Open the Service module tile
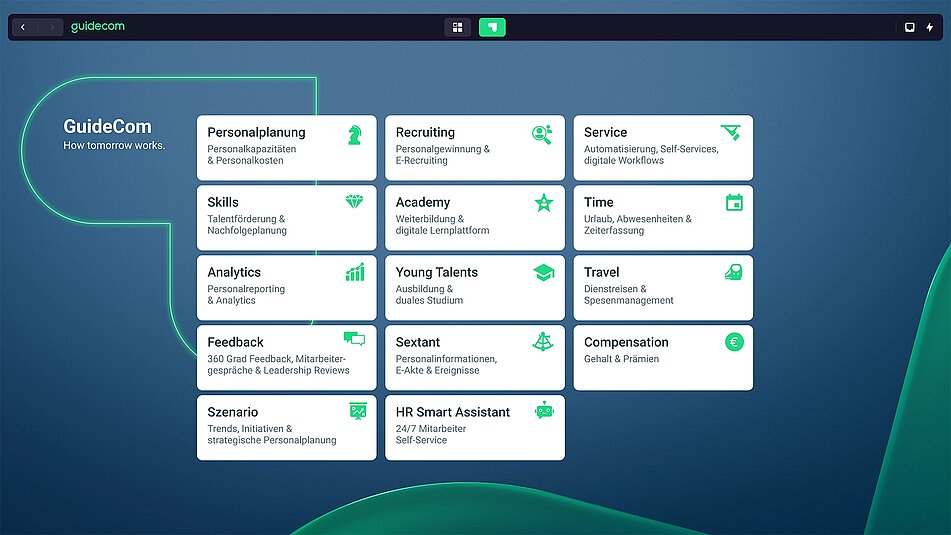 click(x=663, y=147)
